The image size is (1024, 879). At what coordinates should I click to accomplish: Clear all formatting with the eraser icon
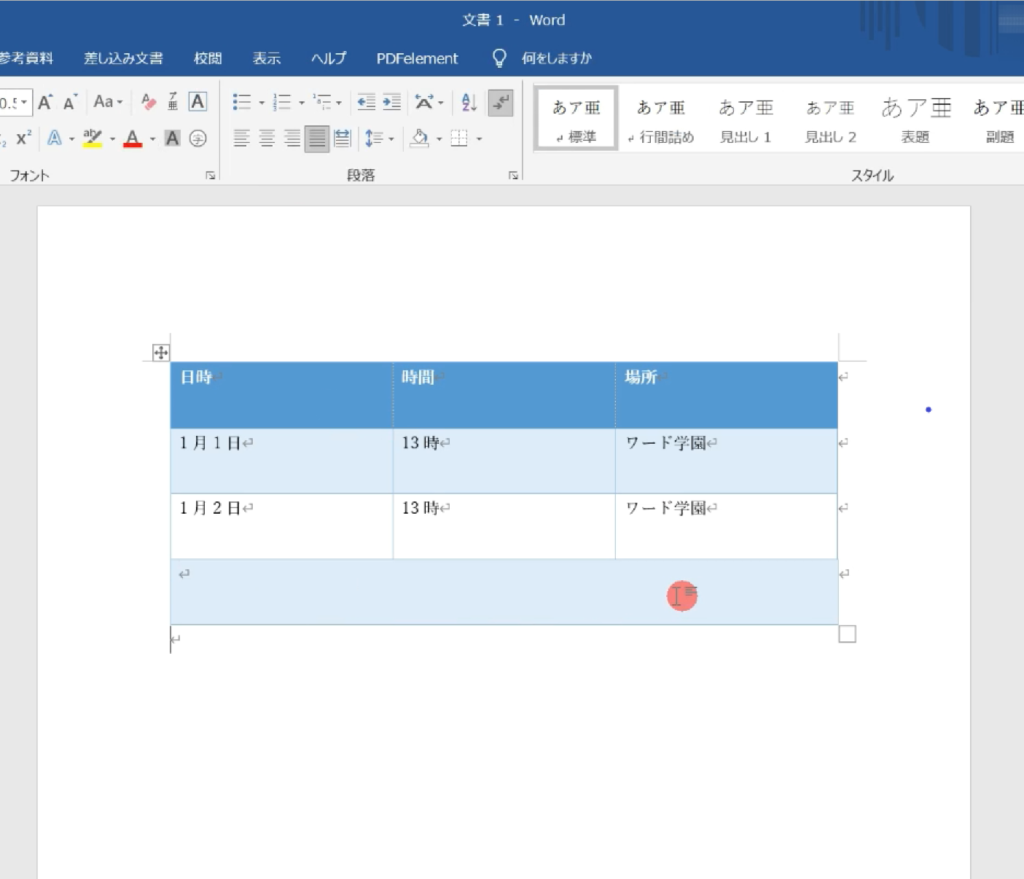(x=149, y=102)
